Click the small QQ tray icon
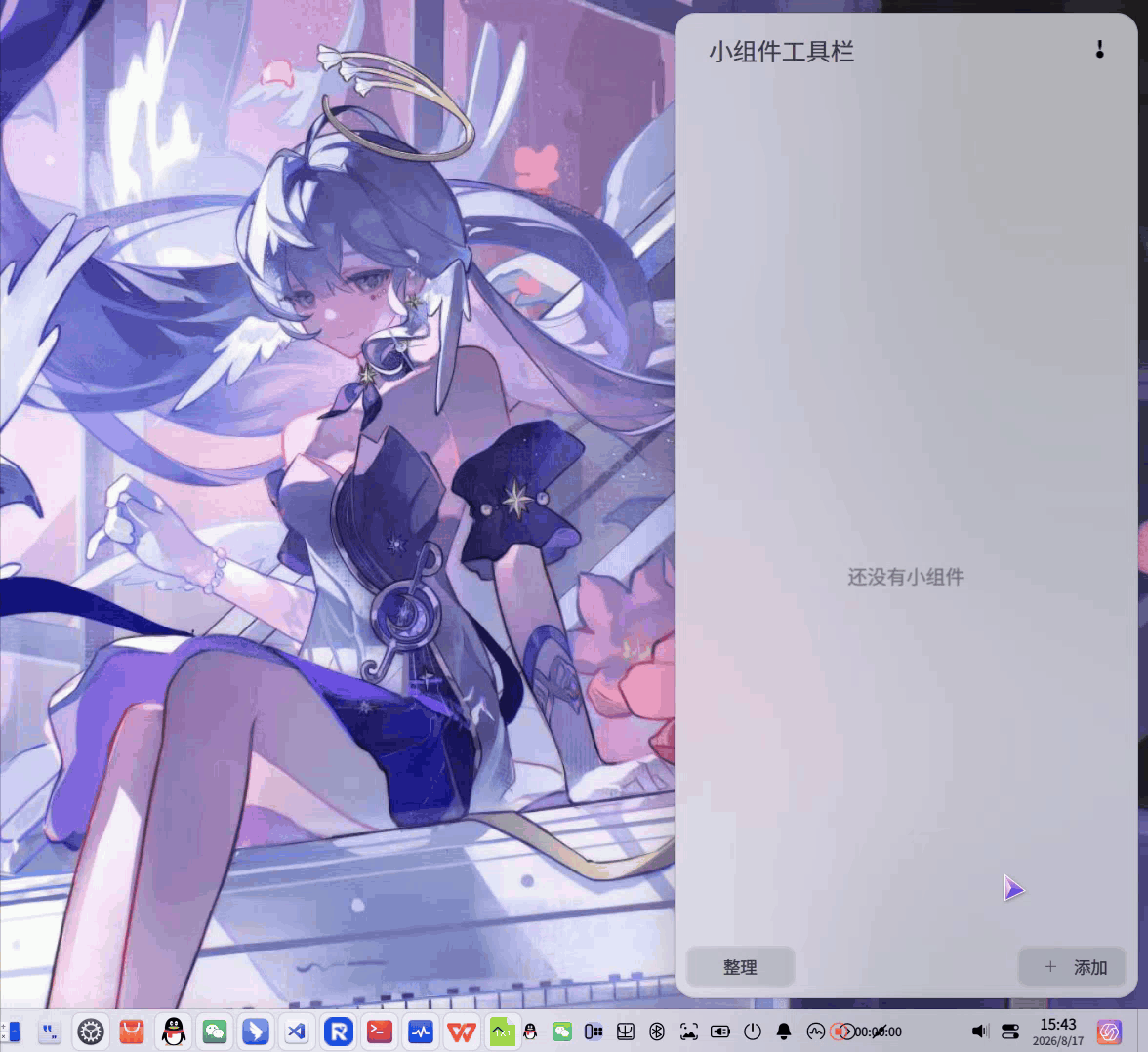 531,1032
